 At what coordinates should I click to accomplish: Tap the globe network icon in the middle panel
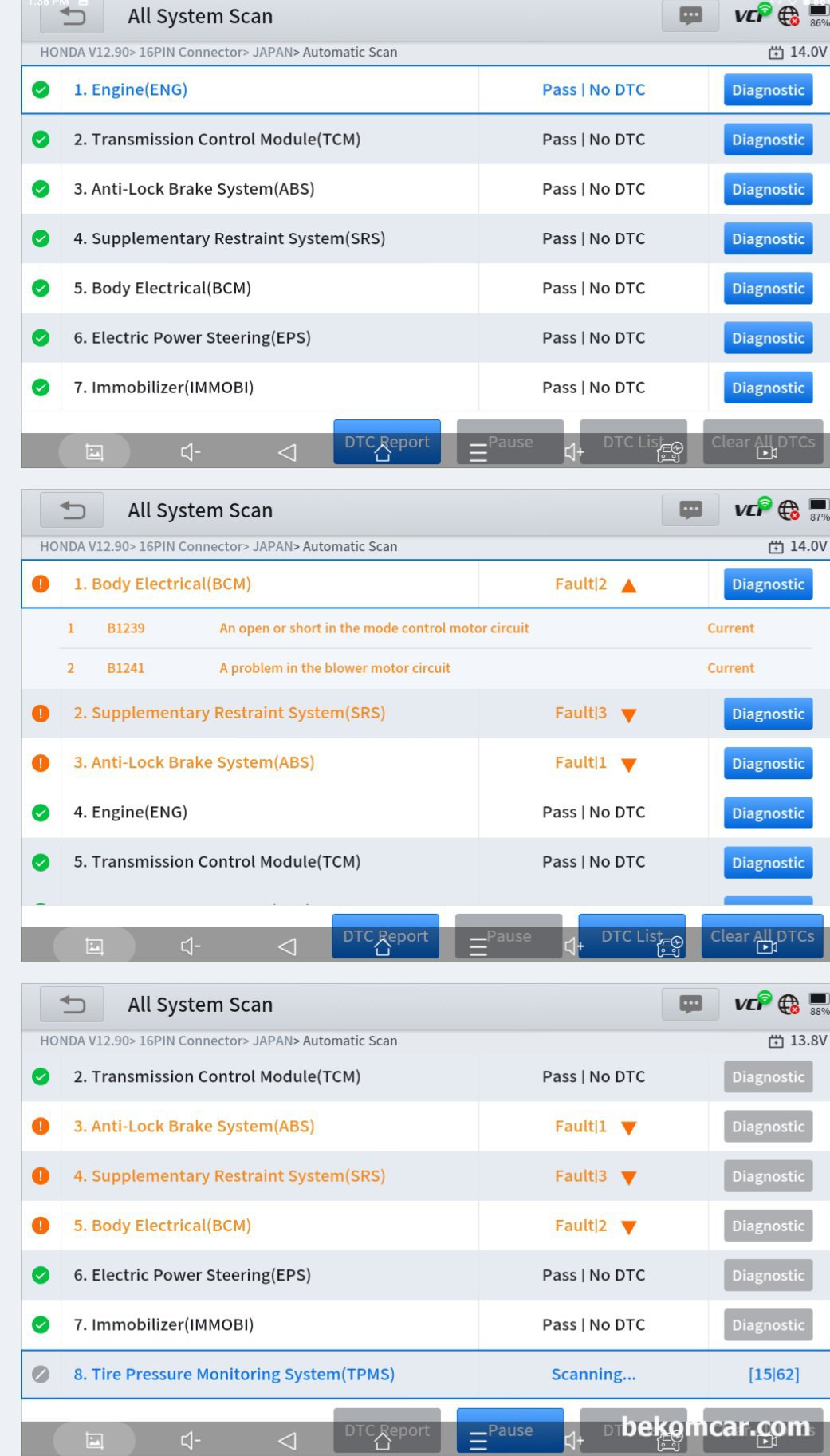789,510
